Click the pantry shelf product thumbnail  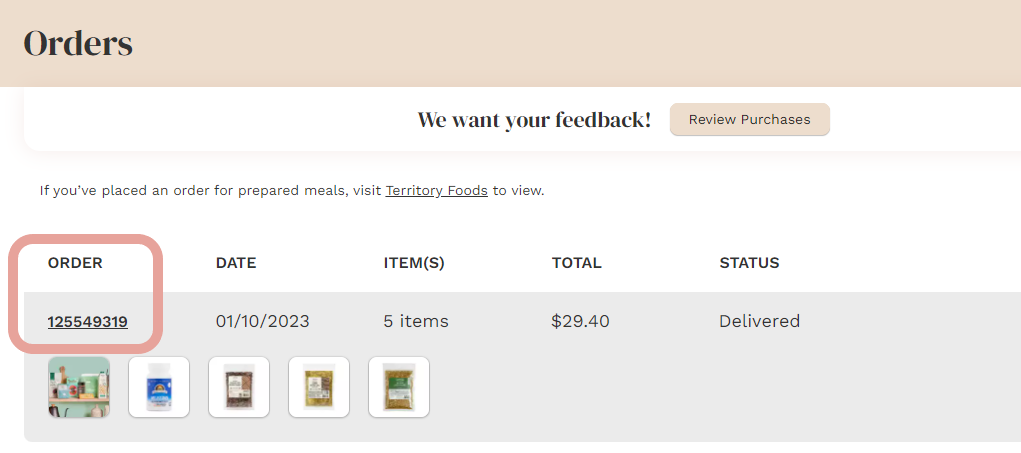point(79,387)
